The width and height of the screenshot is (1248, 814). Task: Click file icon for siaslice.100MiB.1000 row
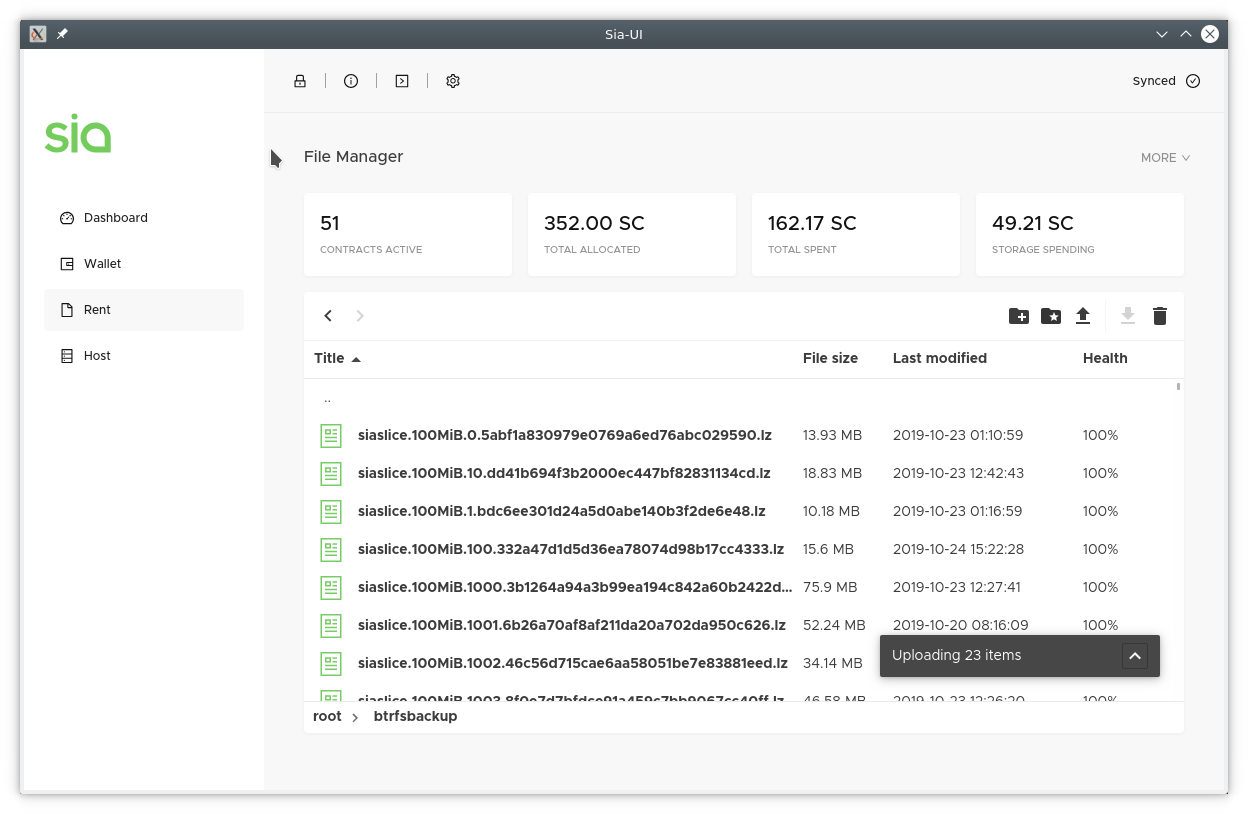331,587
